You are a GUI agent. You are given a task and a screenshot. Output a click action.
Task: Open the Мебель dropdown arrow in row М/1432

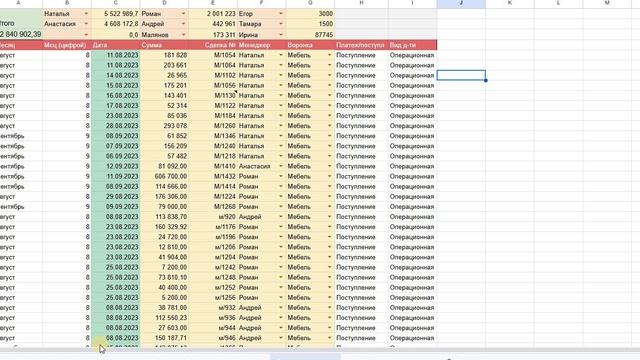click(x=329, y=176)
